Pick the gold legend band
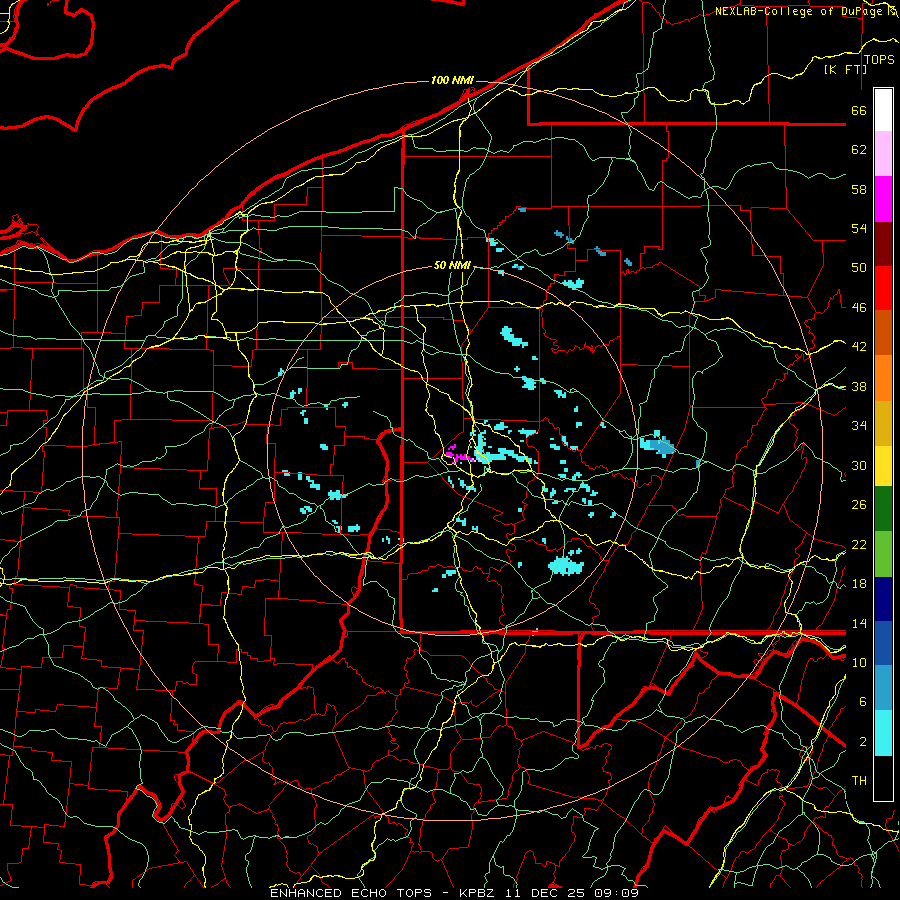900x900 pixels. (x=883, y=423)
